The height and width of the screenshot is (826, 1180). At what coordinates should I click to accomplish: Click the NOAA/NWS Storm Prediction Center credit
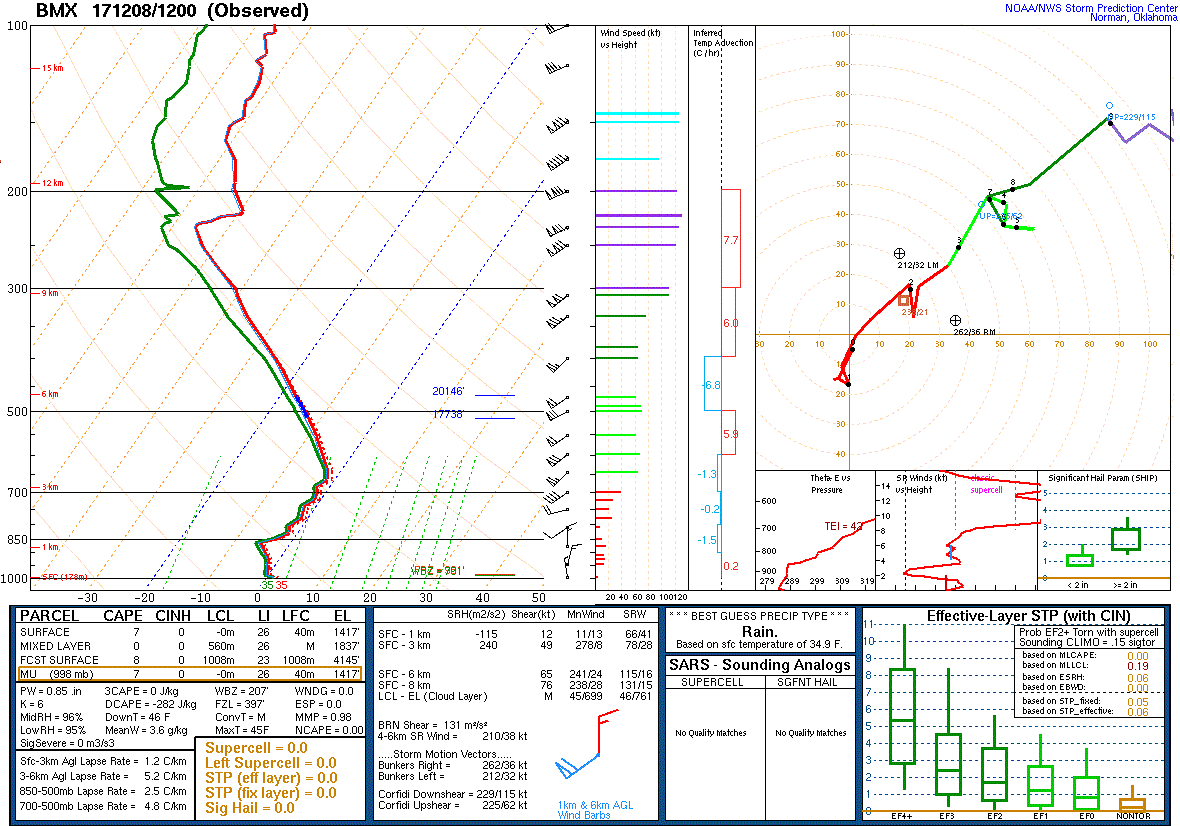coord(1090,8)
